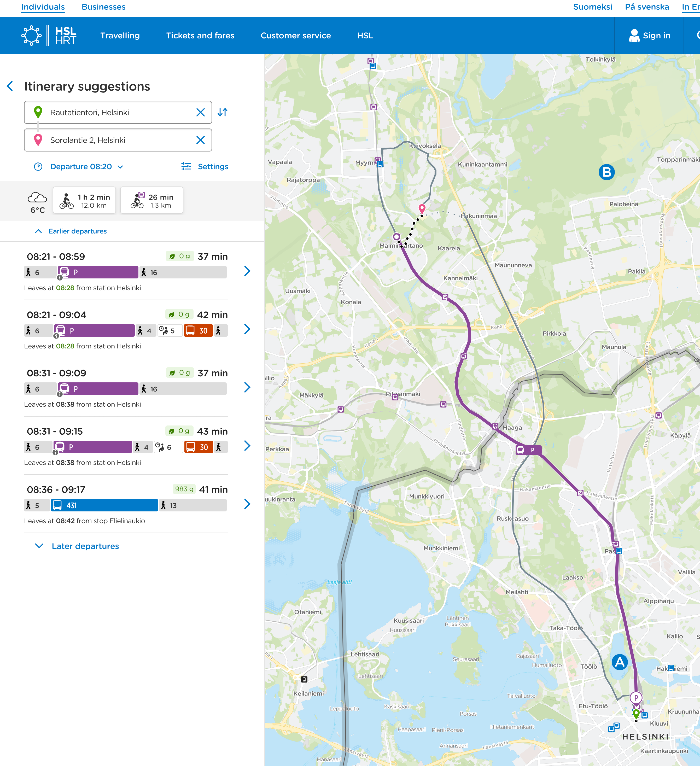Swap origin and destination arrows icon
The image size is (700, 766).
click(x=223, y=112)
